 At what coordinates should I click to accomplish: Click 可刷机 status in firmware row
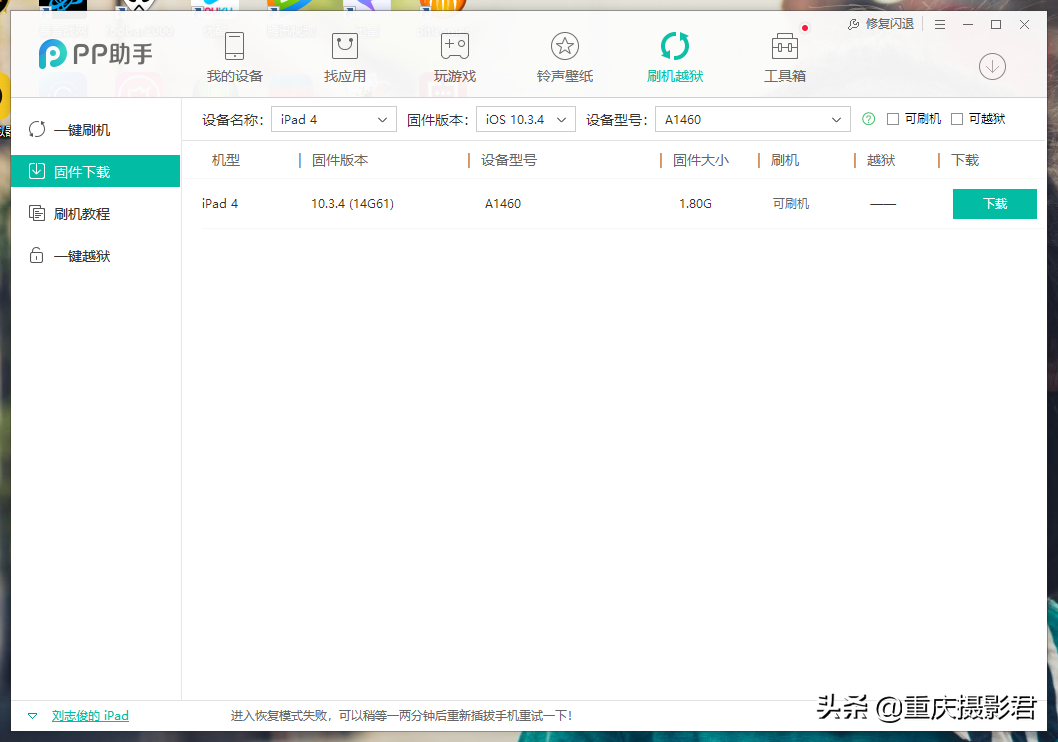click(x=791, y=204)
